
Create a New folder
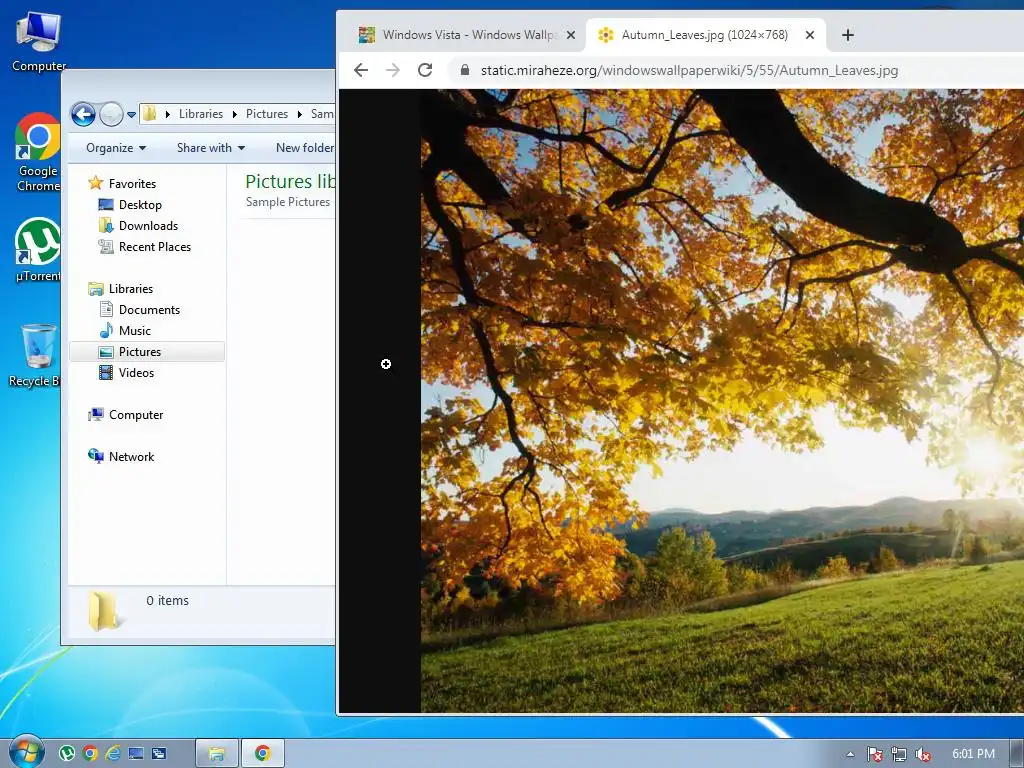point(304,148)
